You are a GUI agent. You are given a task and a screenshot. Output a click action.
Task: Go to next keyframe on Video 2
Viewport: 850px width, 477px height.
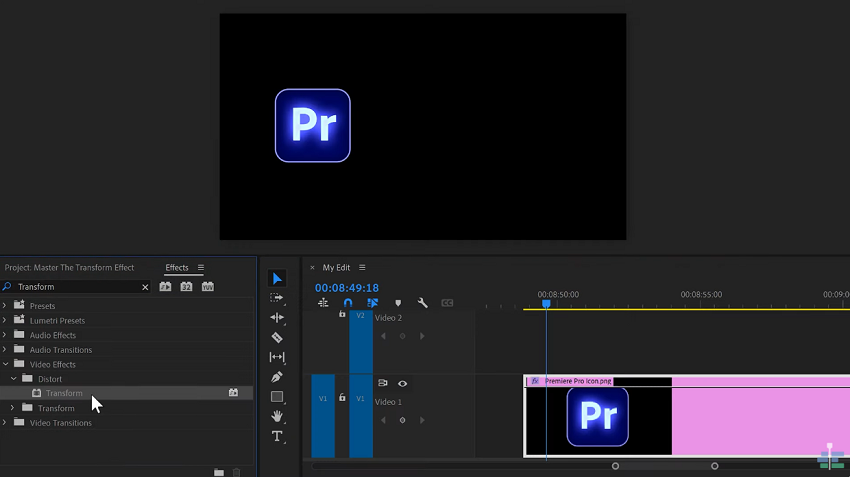click(x=422, y=336)
